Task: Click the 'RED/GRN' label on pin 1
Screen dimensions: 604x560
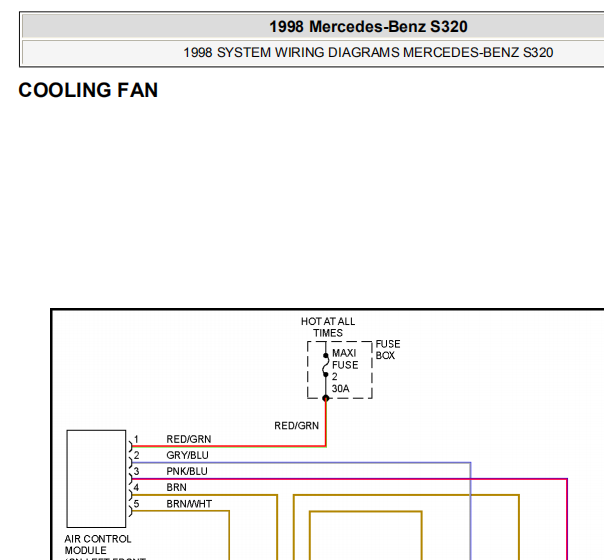Action: pos(188,439)
